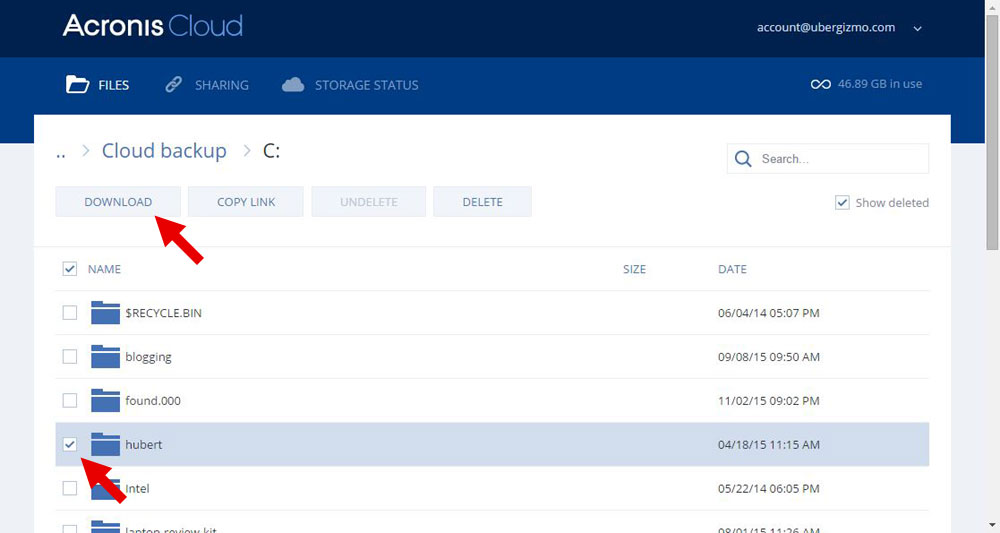1000x533 pixels.
Task: Select the Intel folder name
Action: click(x=137, y=488)
